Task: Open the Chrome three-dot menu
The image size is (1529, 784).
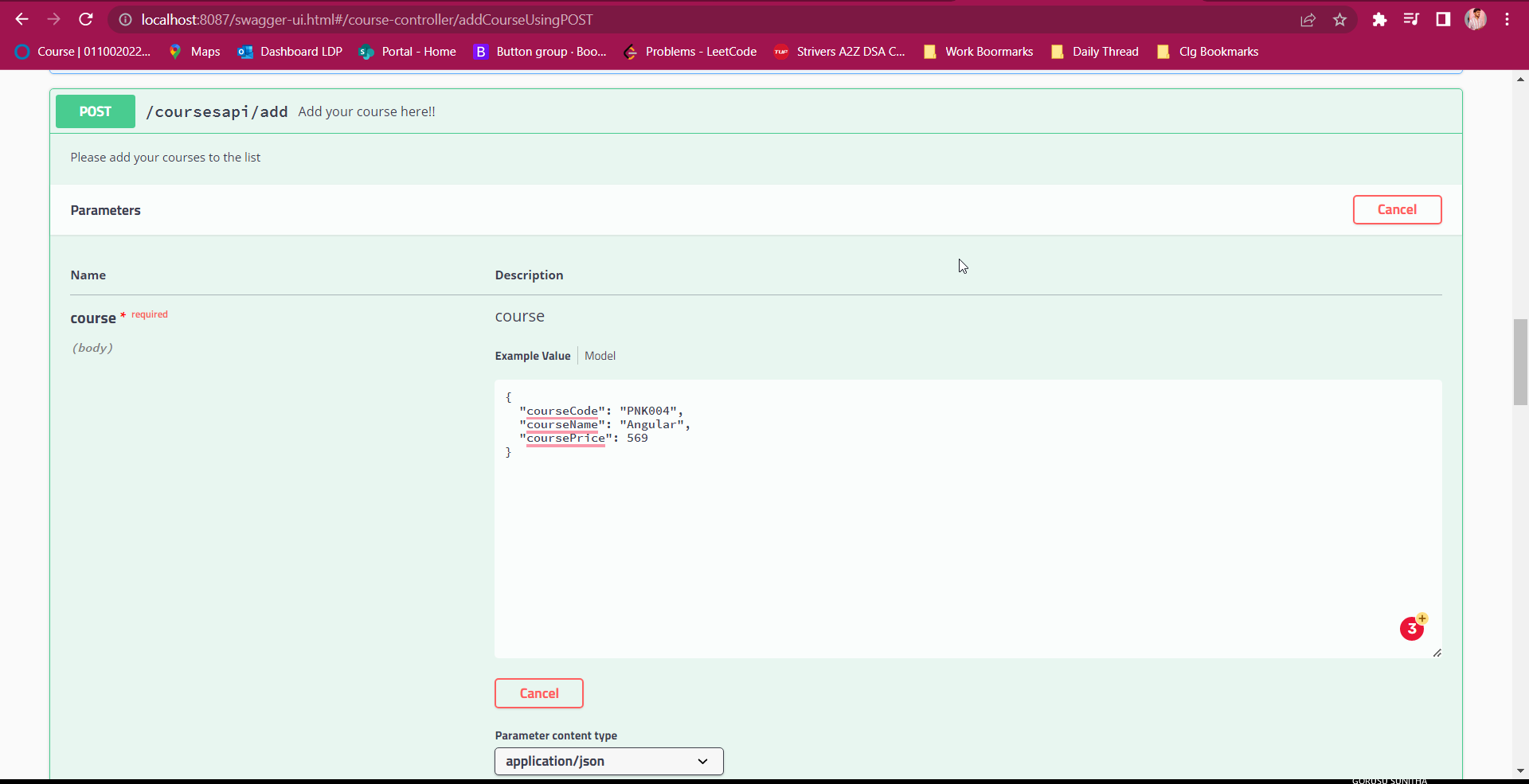Action: 1507,19
